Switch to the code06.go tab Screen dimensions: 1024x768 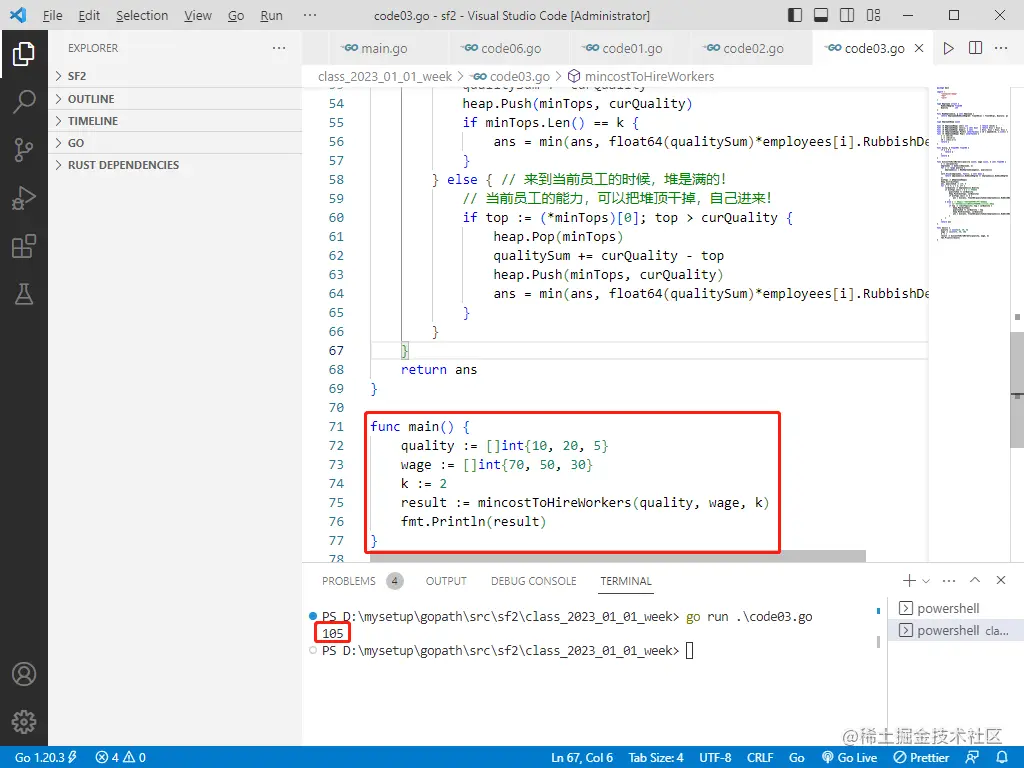click(x=510, y=48)
